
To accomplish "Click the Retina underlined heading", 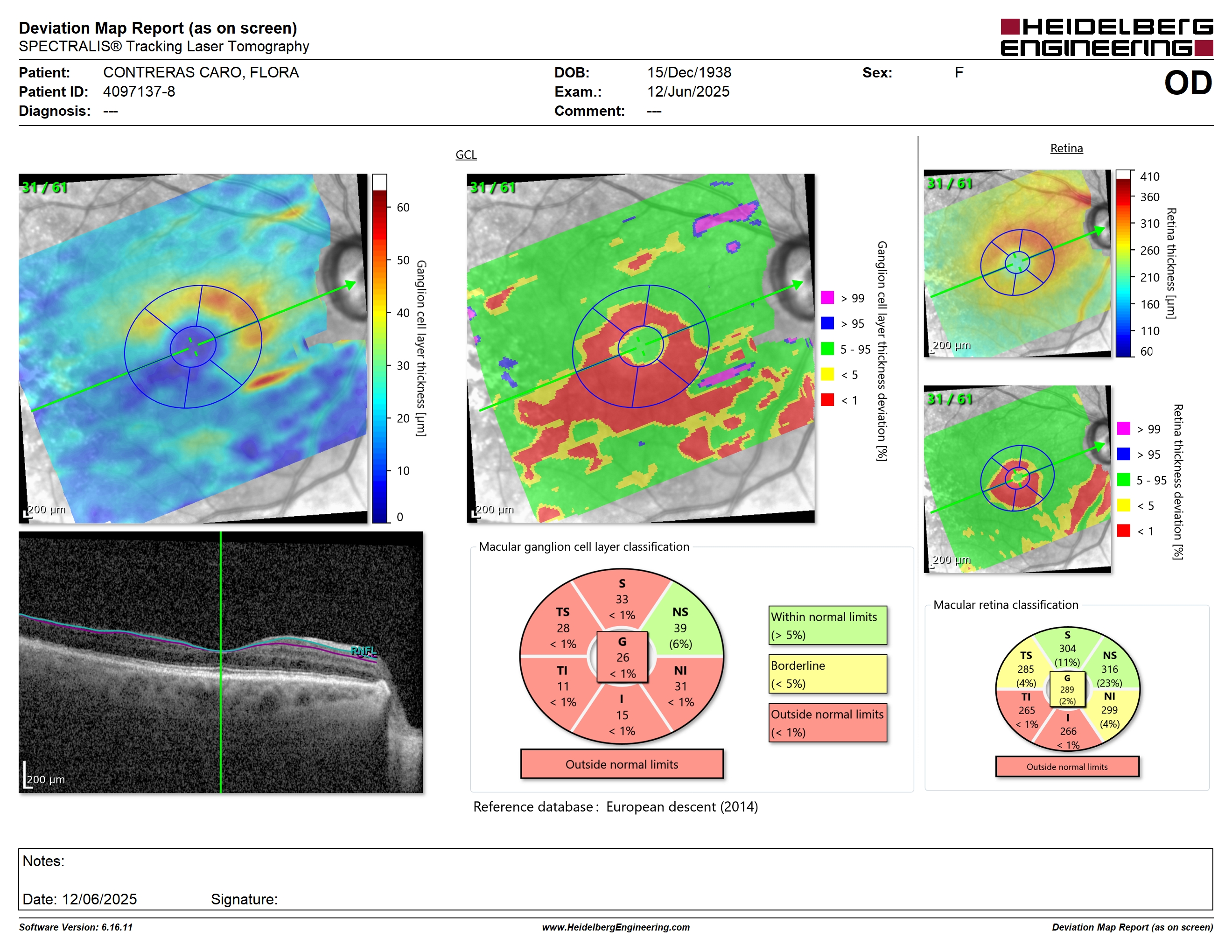I will pos(1066,148).
